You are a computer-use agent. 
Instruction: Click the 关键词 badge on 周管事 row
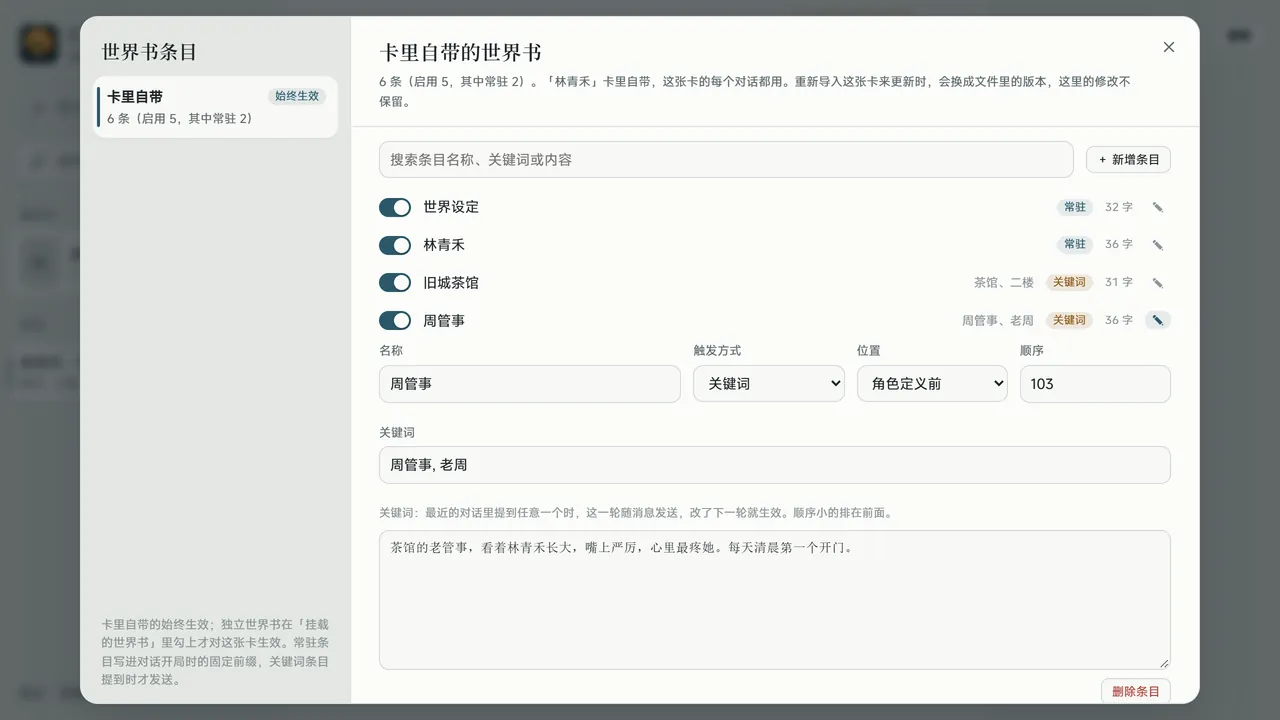pos(1069,321)
